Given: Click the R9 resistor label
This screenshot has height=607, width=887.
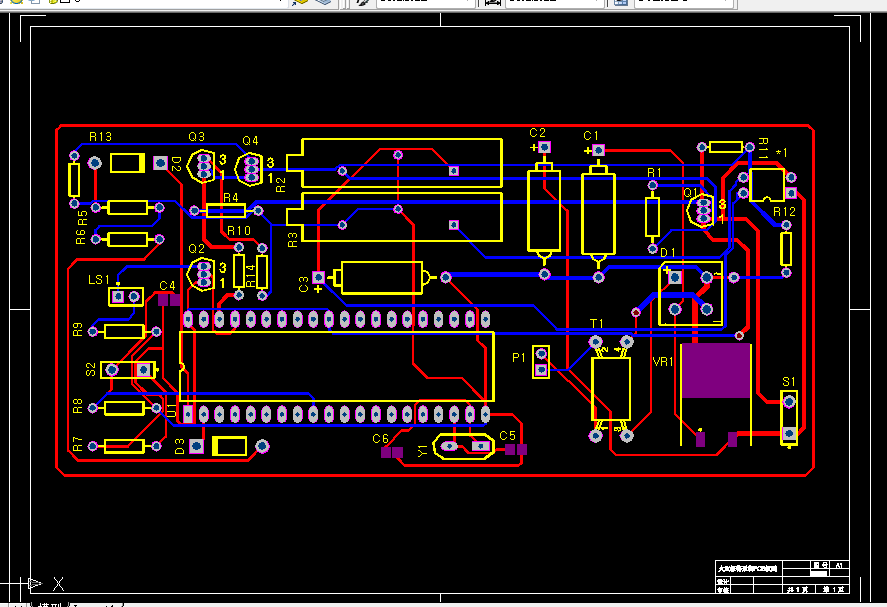Looking at the screenshot, I should click(78, 330).
